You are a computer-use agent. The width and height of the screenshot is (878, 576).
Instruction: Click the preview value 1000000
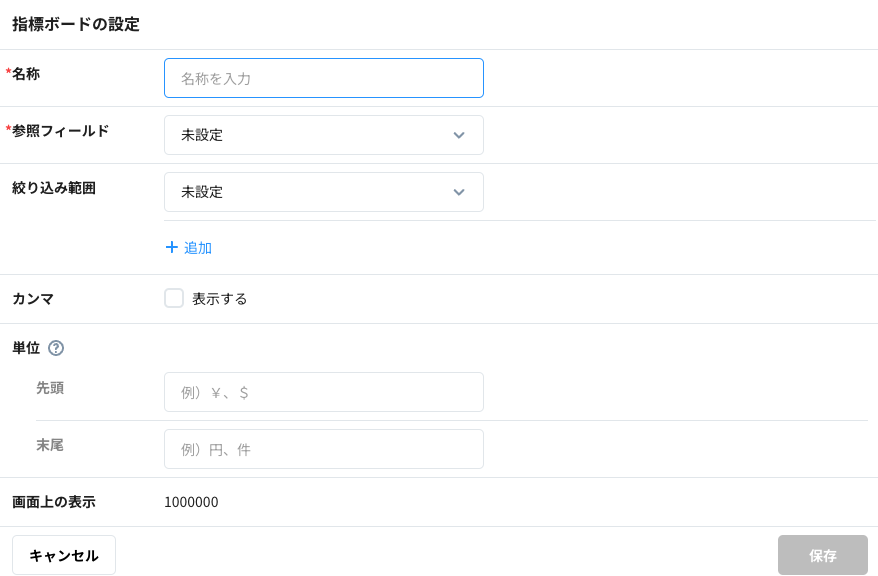point(191,502)
